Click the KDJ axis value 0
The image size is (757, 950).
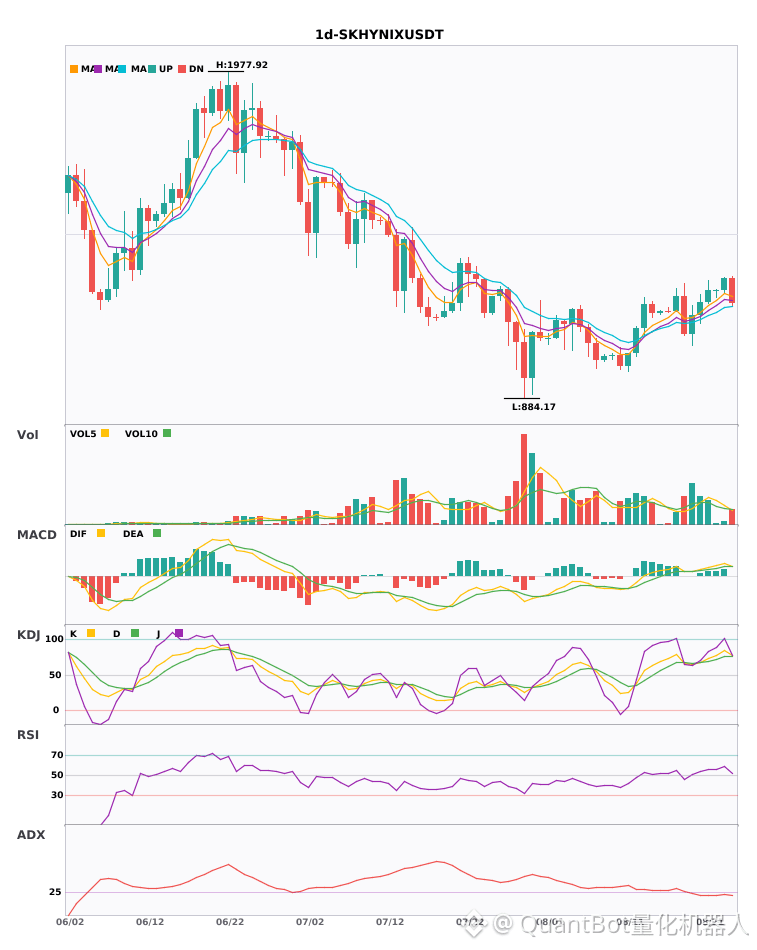(x=56, y=710)
